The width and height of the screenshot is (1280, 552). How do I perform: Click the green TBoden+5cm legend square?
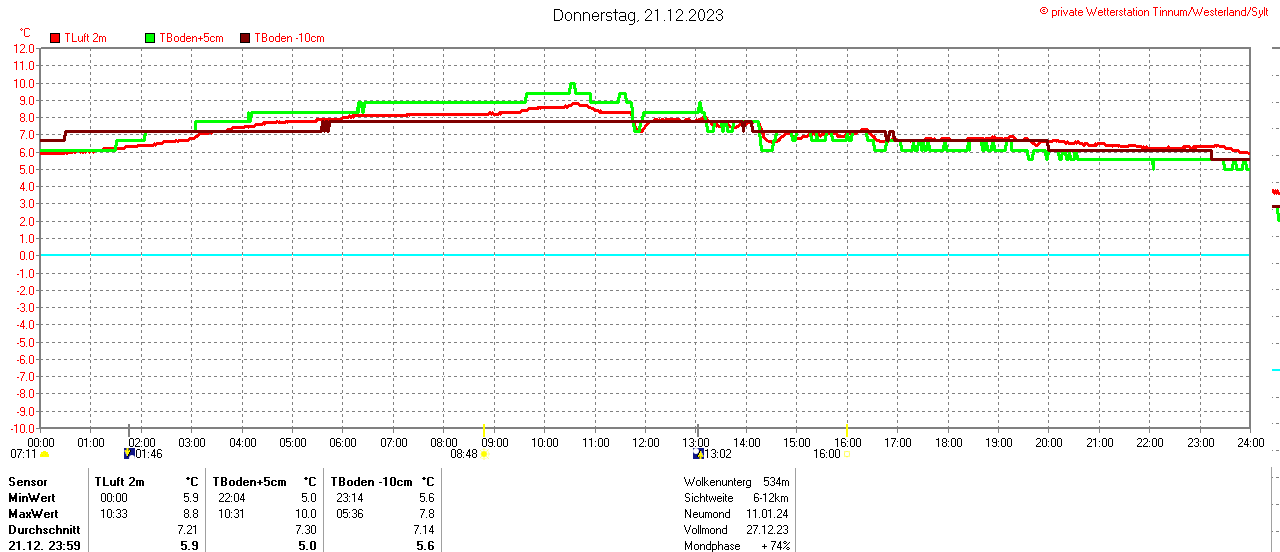point(151,38)
